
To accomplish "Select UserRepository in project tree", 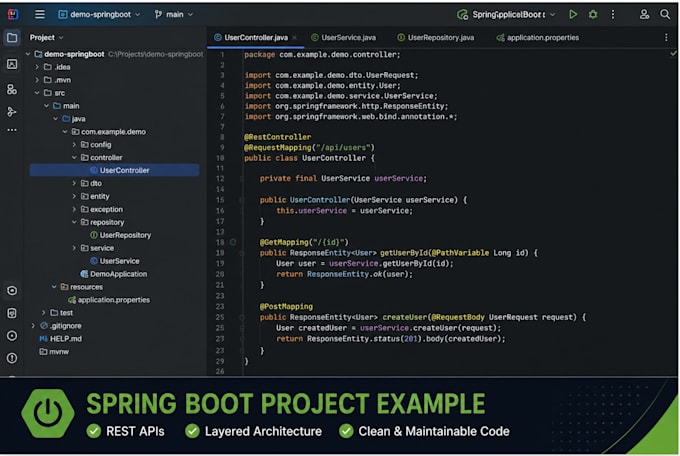I will pos(121,235).
